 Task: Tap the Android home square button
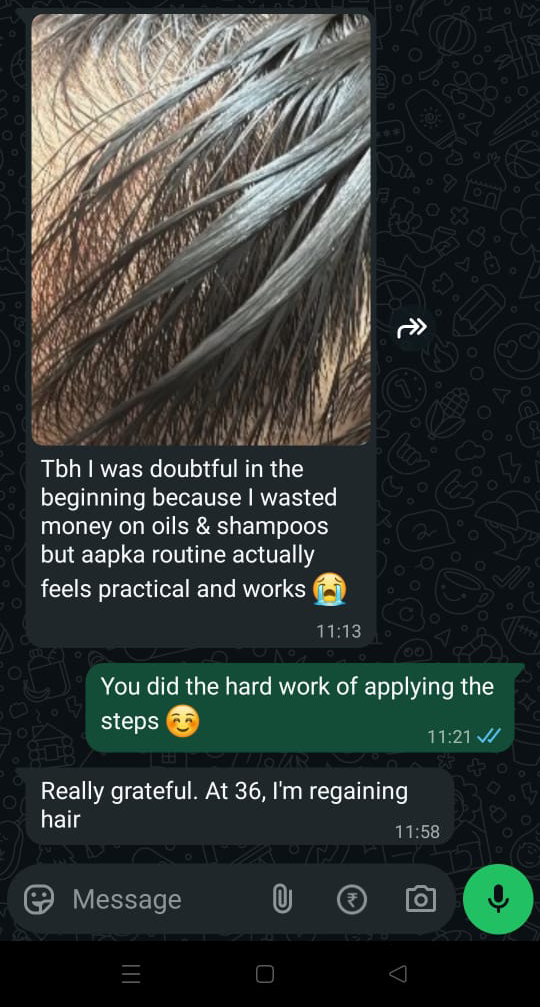point(265,974)
